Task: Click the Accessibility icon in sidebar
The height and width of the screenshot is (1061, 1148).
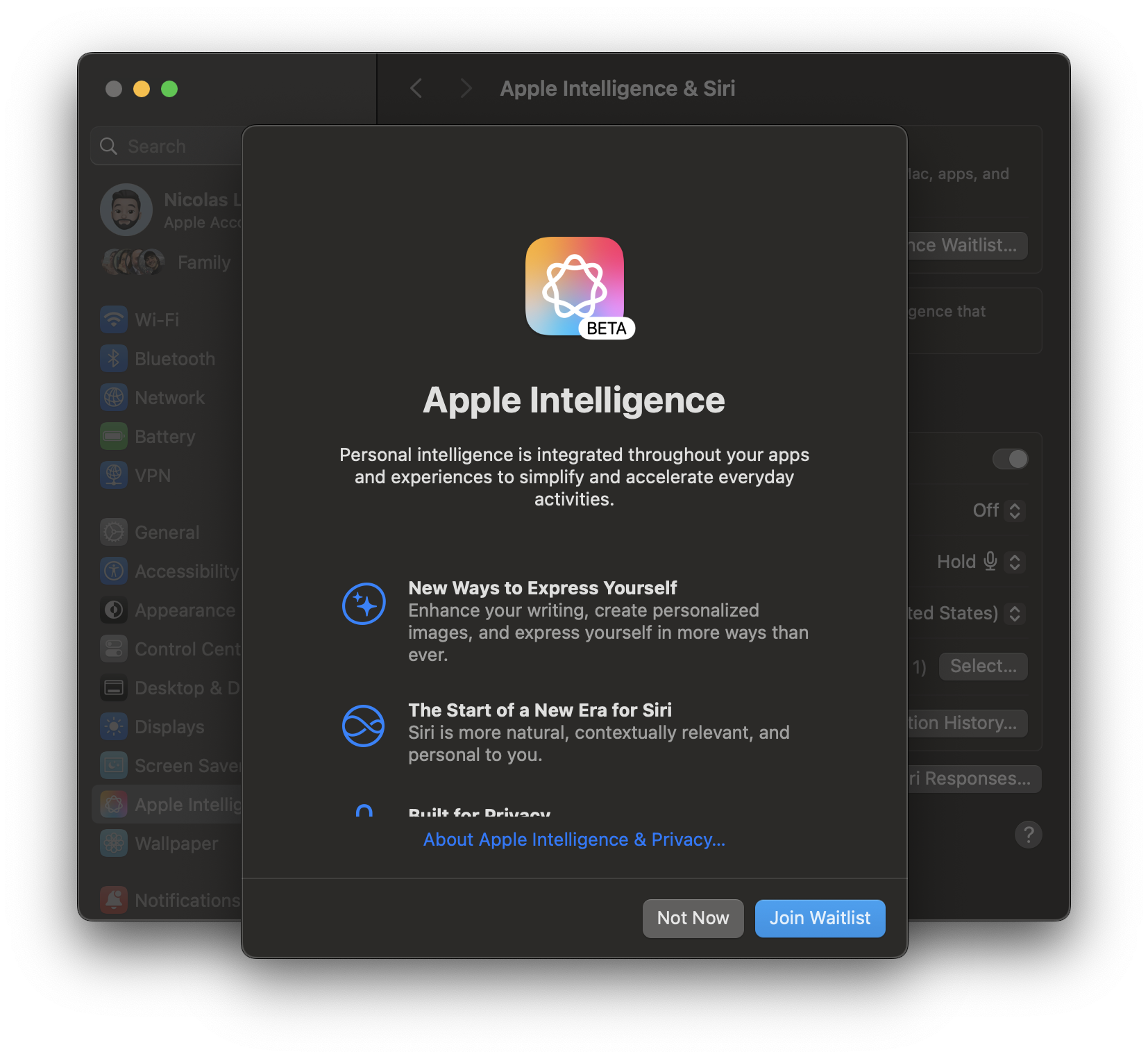Action: click(x=114, y=571)
